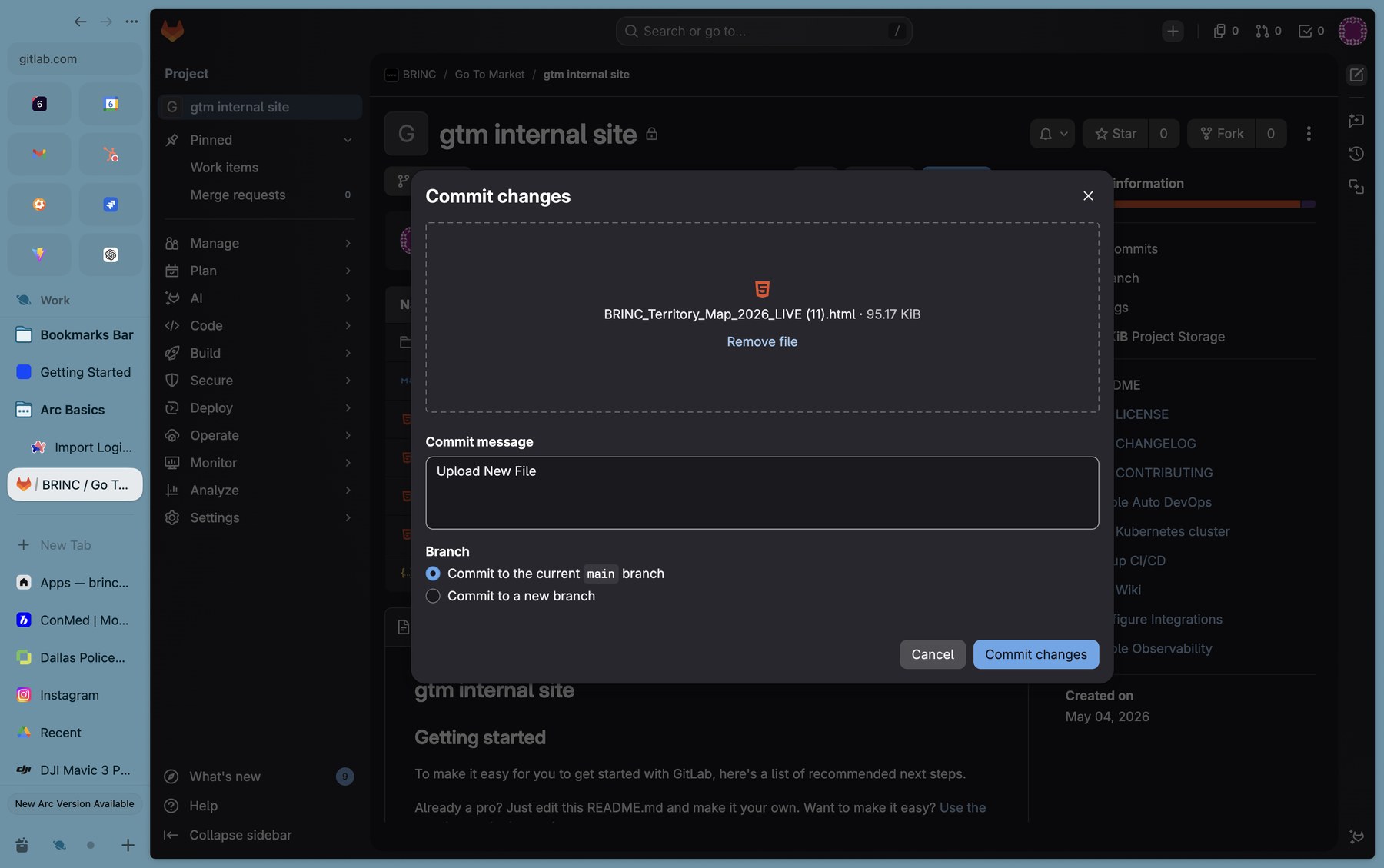This screenshot has height=868, width=1384.
Task: Open the project more actions kebab menu
Action: coord(1309,134)
